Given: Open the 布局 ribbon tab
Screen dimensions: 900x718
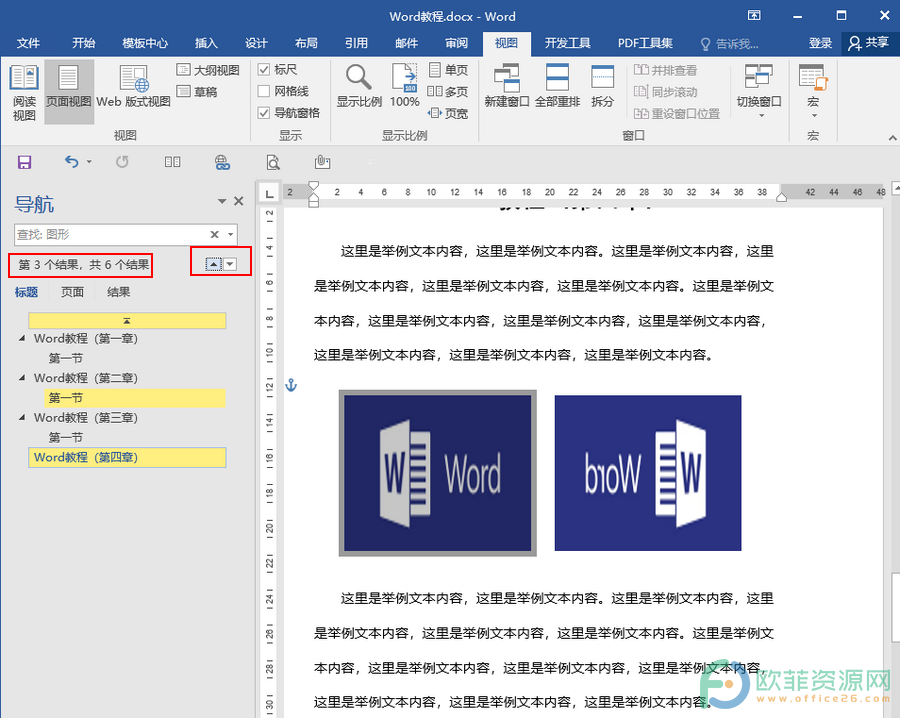Looking at the screenshot, I should (306, 43).
